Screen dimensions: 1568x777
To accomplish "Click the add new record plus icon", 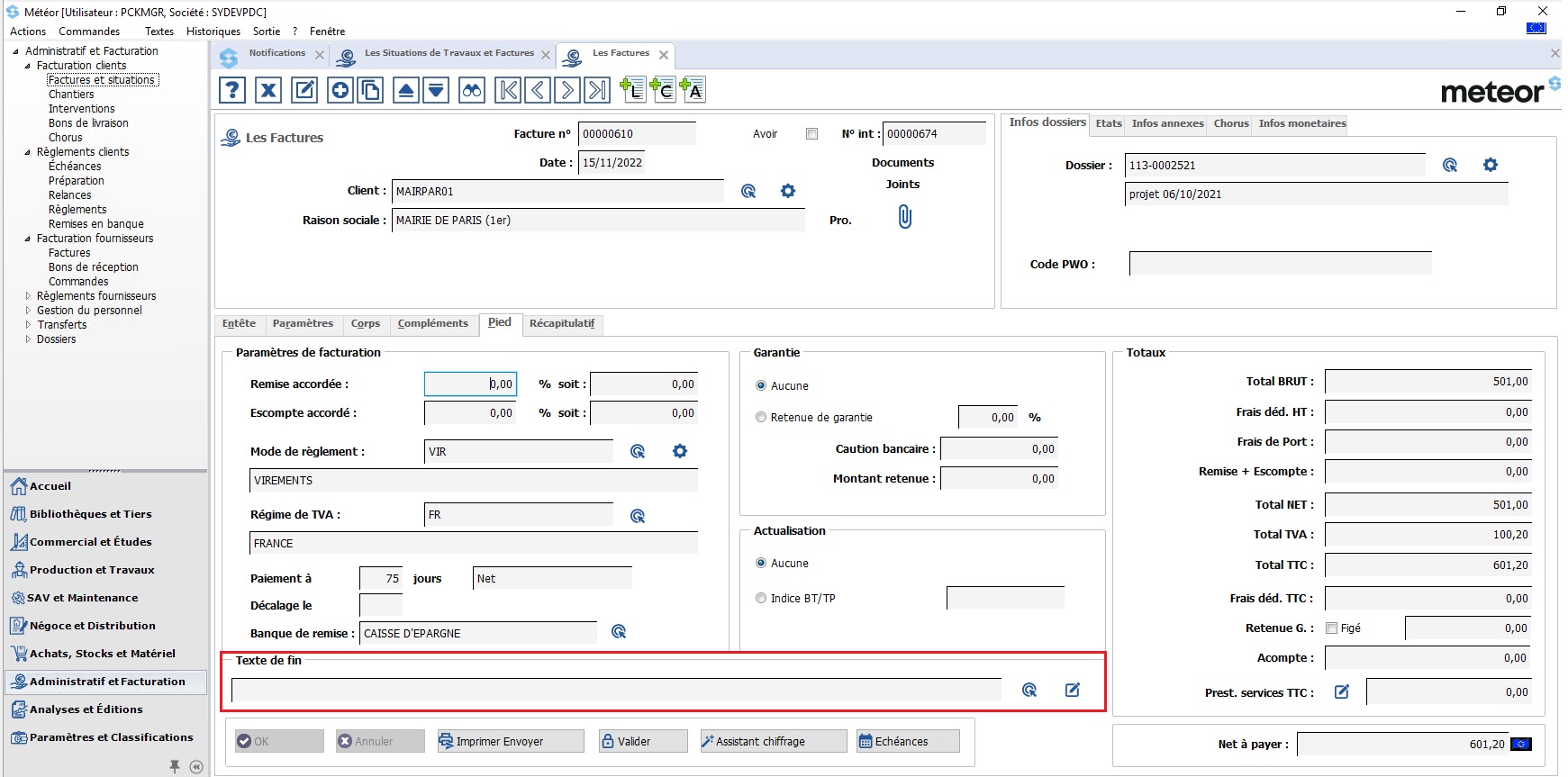I will (340, 90).
